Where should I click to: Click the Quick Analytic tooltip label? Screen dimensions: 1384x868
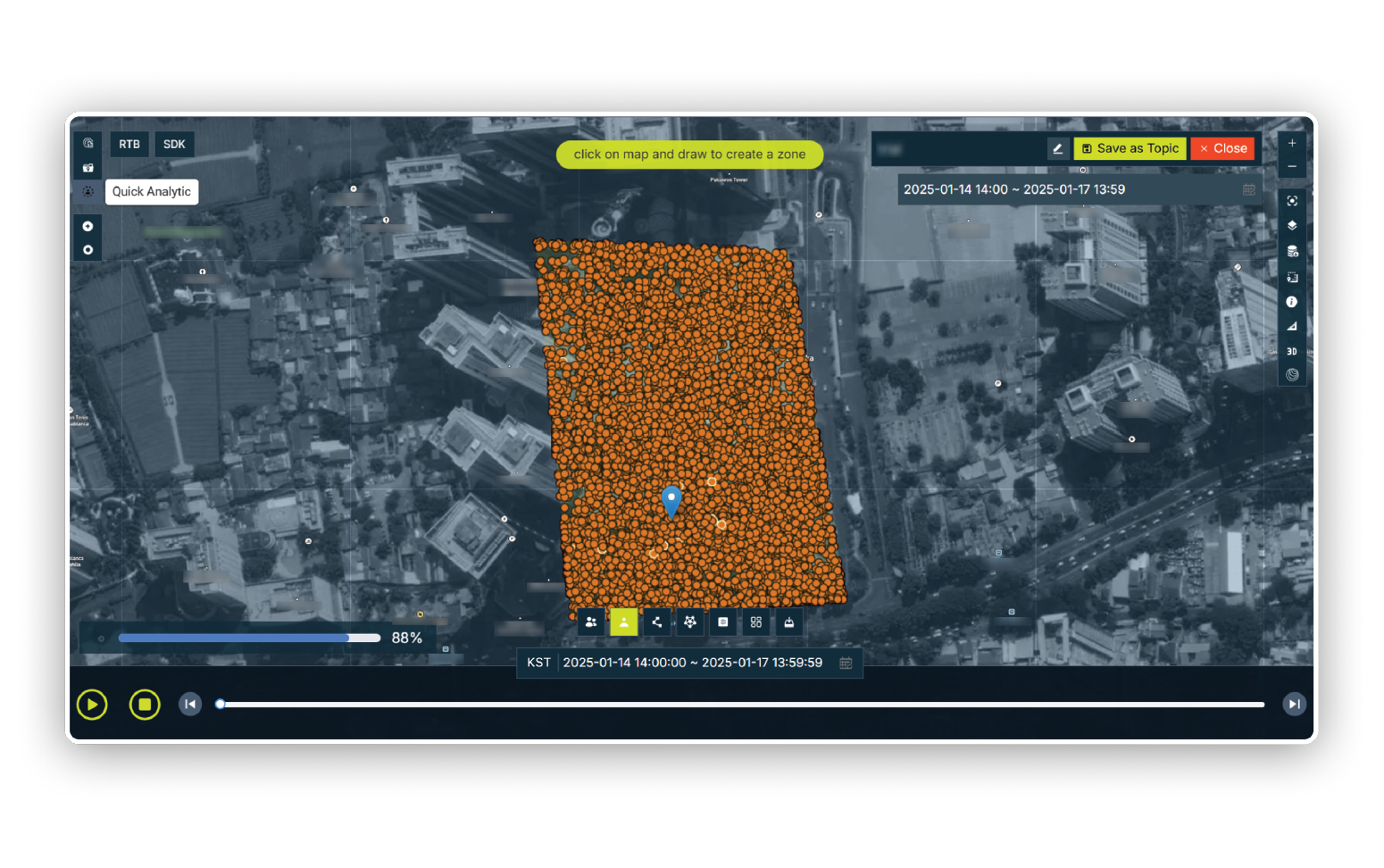(152, 192)
